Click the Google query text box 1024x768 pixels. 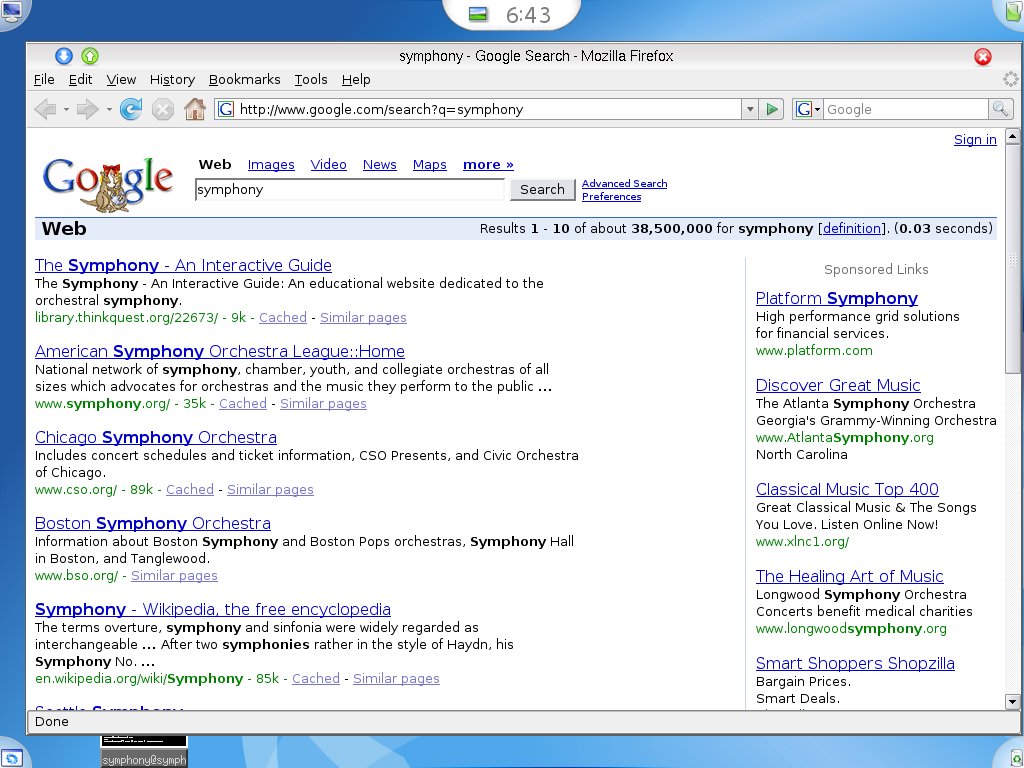pyautogui.click(x=349, y=190)
